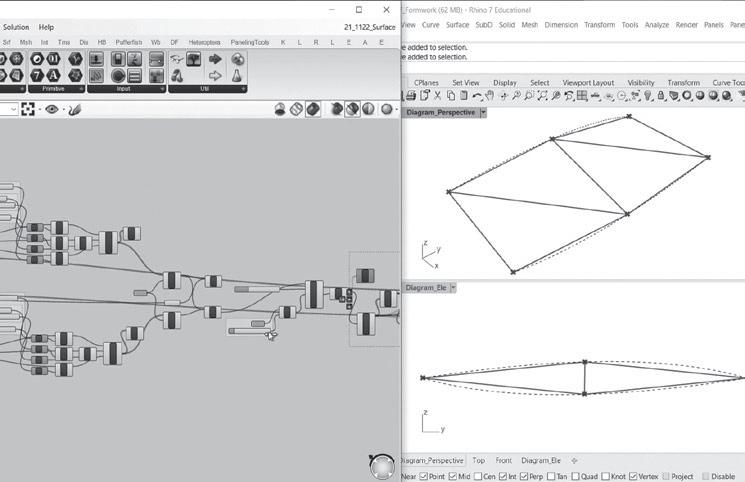Click the four-viewport layout icon in Rhino
Viewport: 745px width, 482px height.
[x=582, y=96]
